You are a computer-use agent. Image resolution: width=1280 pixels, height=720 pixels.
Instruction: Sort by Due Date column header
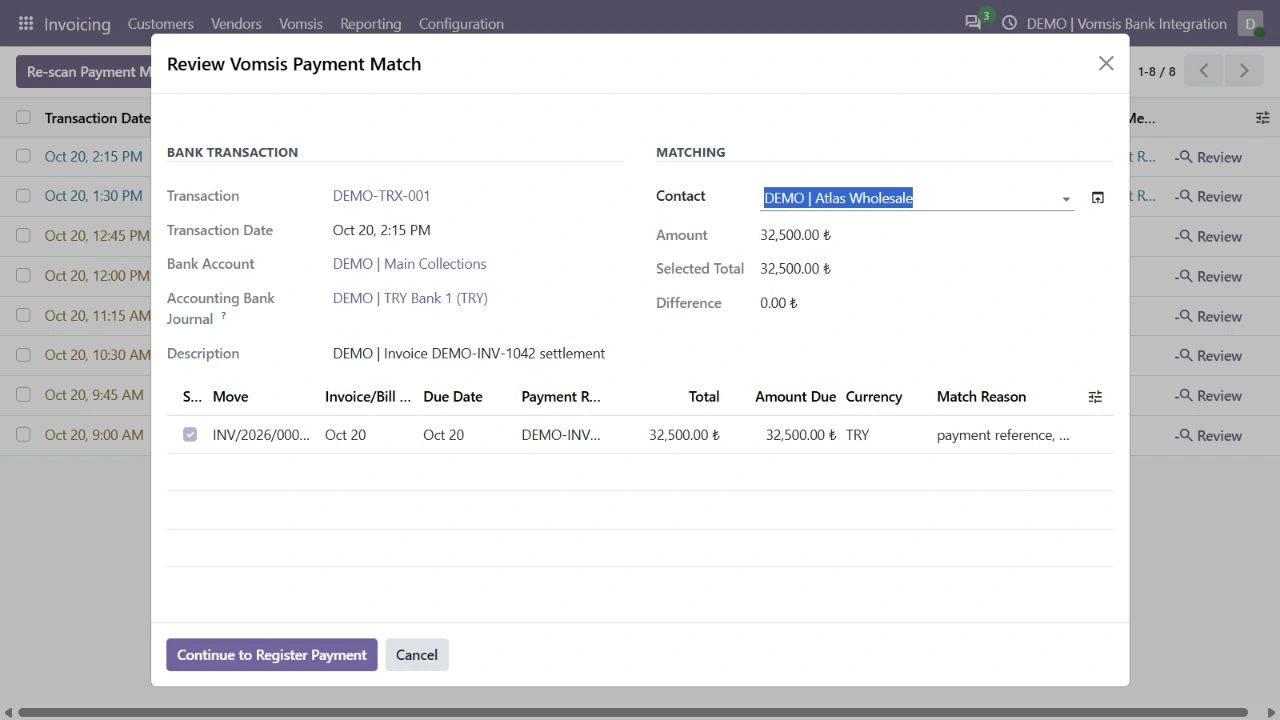[453, 397]
